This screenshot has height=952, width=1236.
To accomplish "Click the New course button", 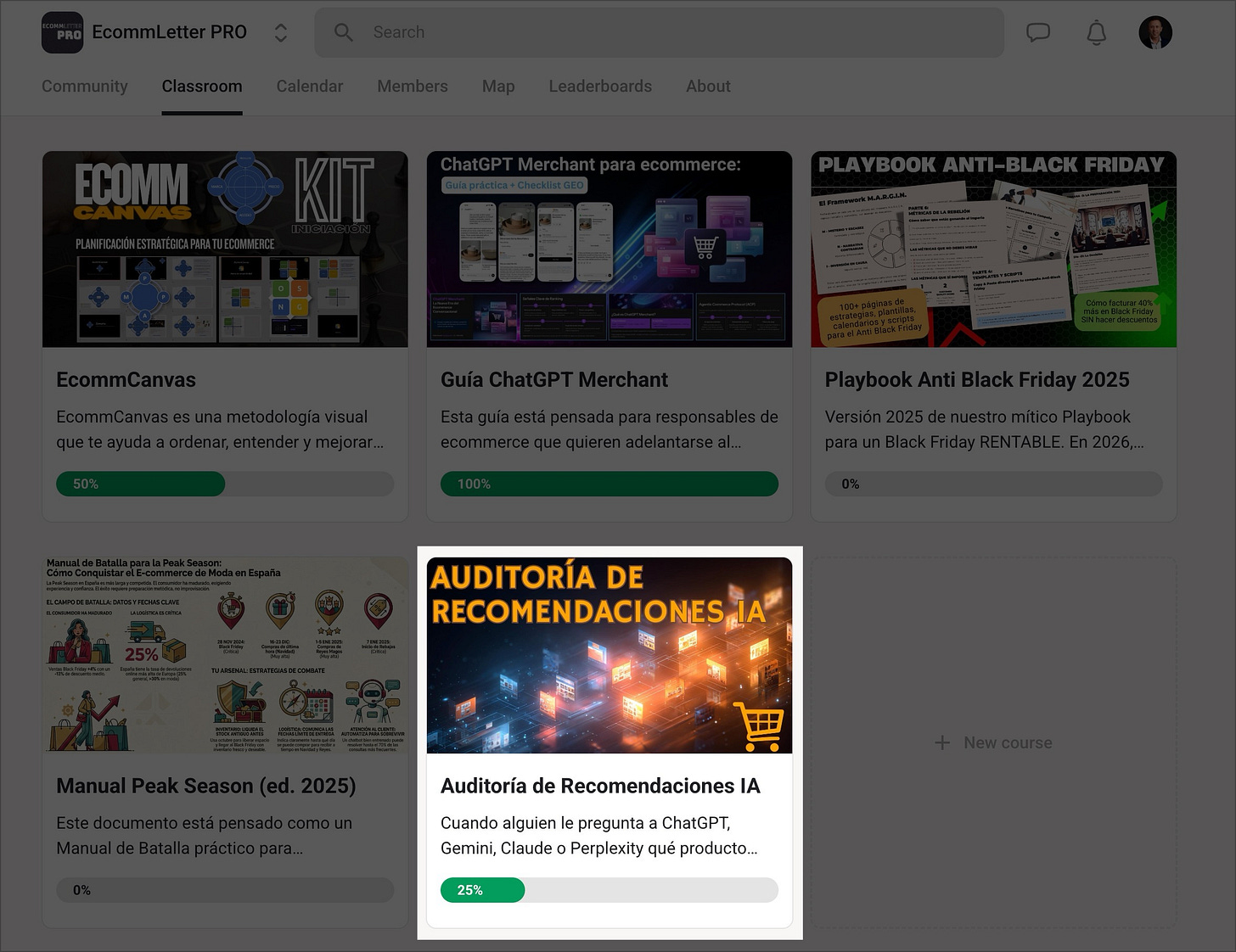I will (993, 742).
